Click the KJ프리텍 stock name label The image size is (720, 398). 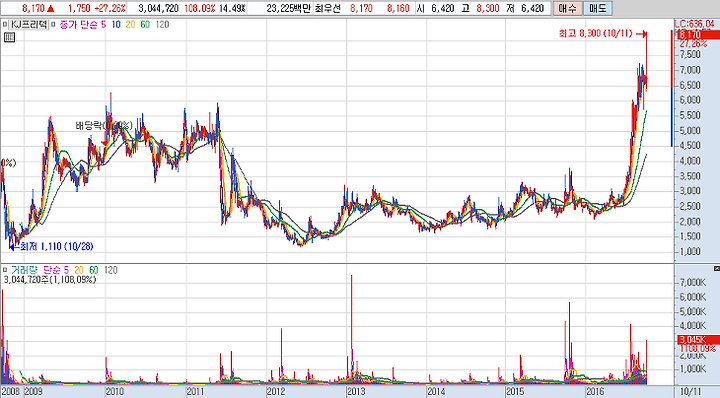tap(28, 24)
